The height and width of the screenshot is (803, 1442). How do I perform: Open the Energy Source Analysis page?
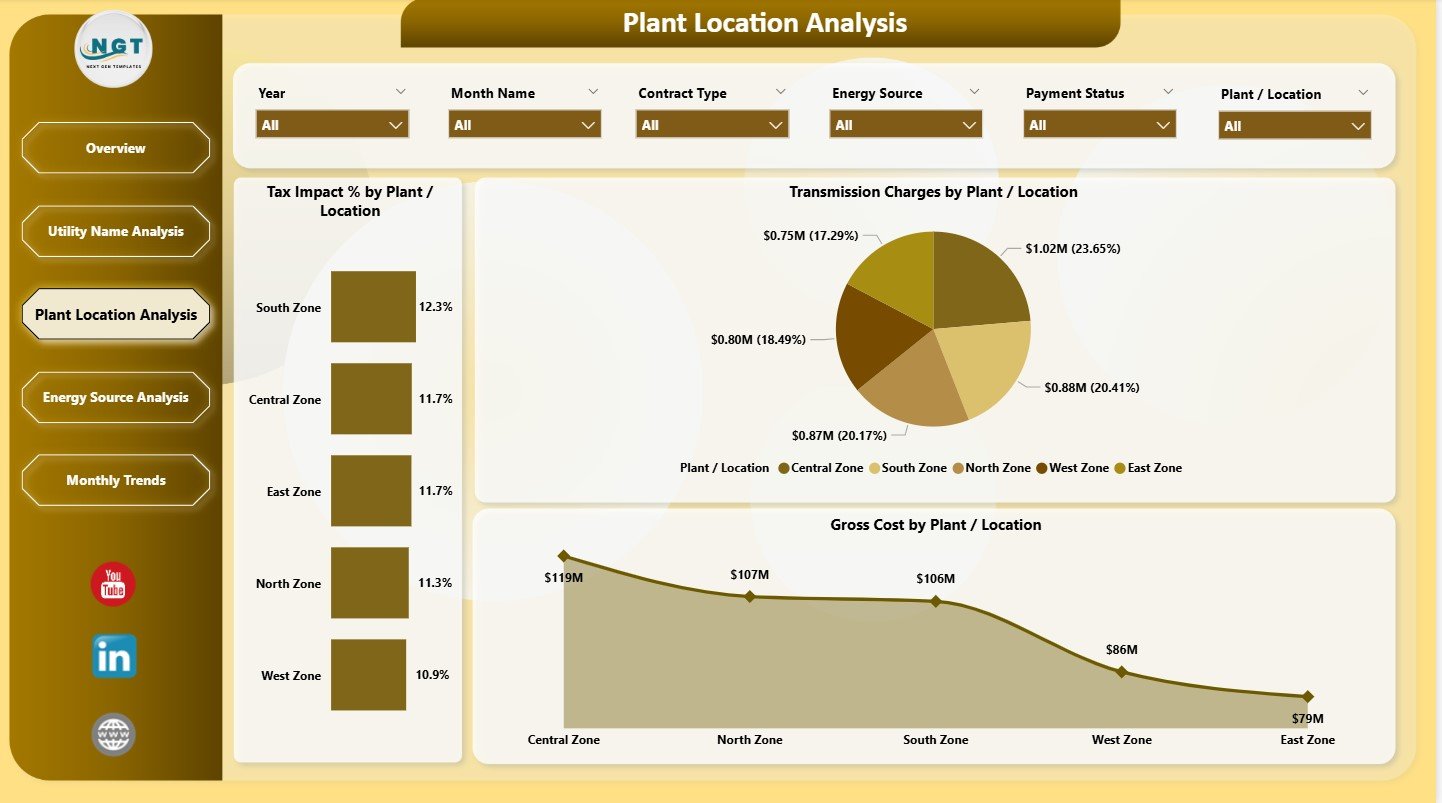pos(115,397)
